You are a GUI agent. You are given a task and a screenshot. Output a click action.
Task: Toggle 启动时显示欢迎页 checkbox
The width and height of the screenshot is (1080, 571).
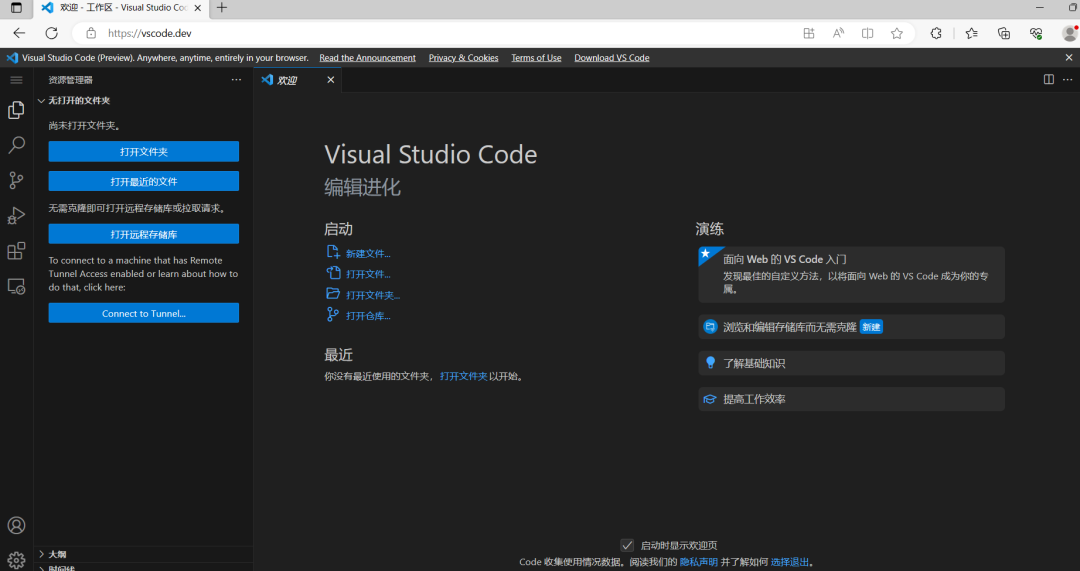coord(627,545)
